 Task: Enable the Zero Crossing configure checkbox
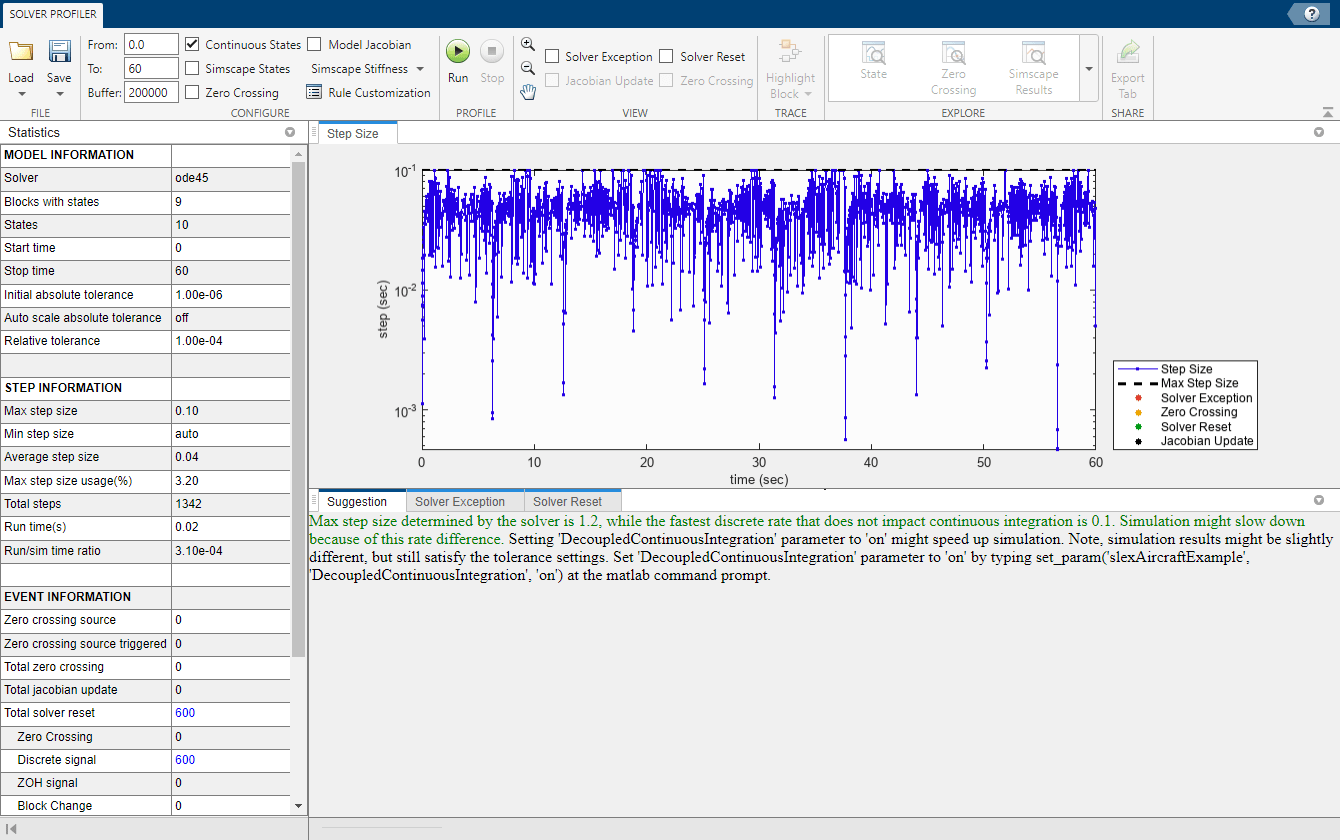pos(192,93)
